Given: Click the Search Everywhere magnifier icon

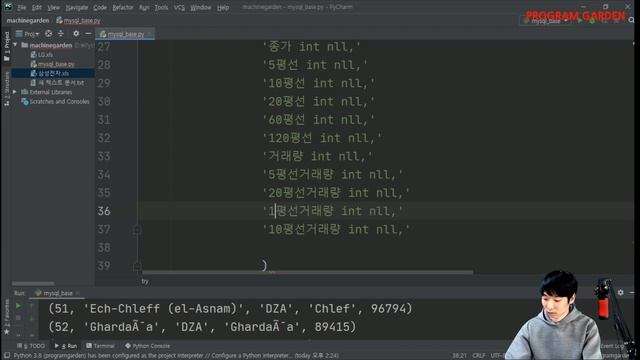Looking at the screenshot, I should click(x=632, y=20).
